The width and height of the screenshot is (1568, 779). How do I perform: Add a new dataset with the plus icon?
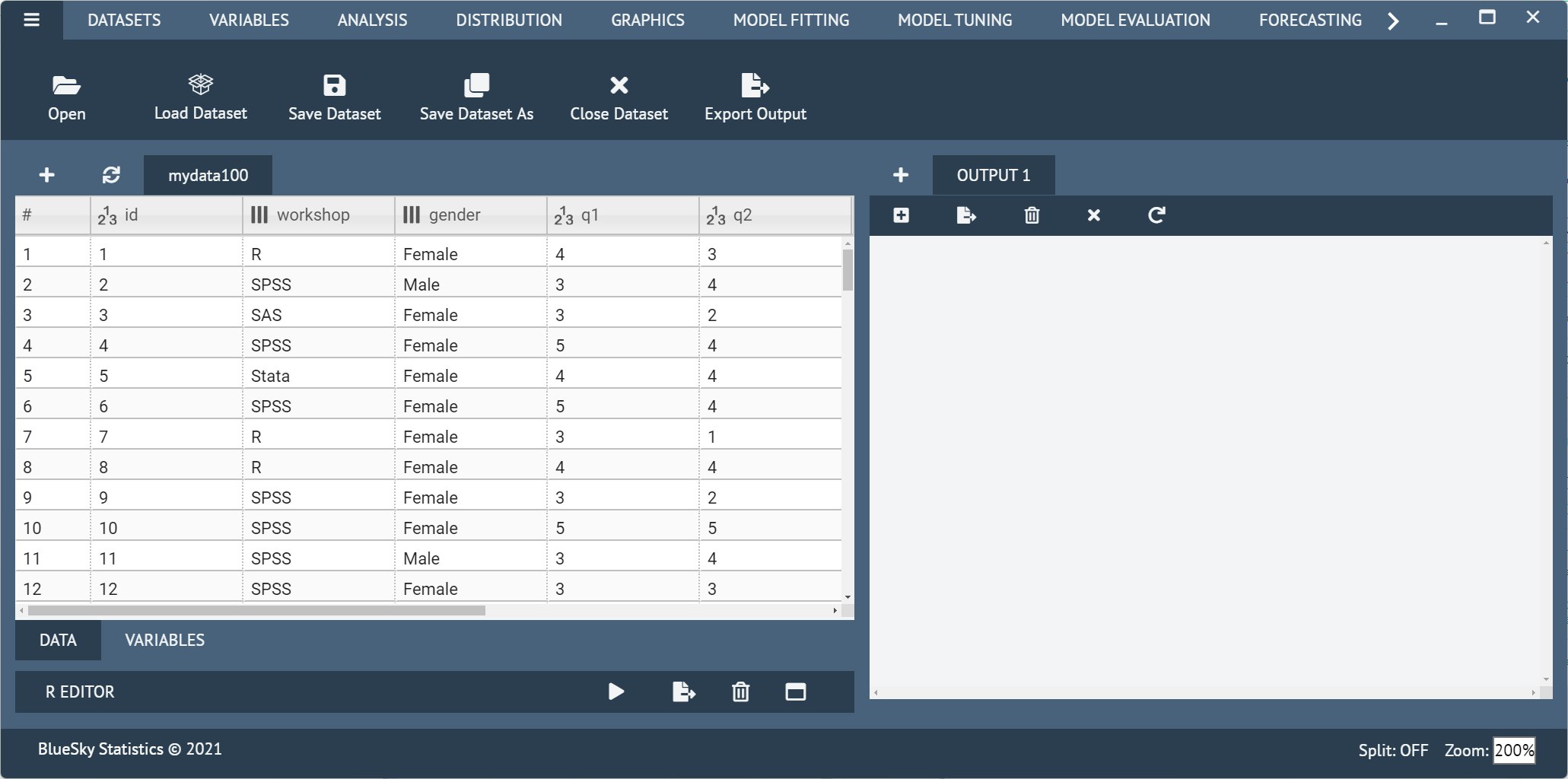pos(46,174)
